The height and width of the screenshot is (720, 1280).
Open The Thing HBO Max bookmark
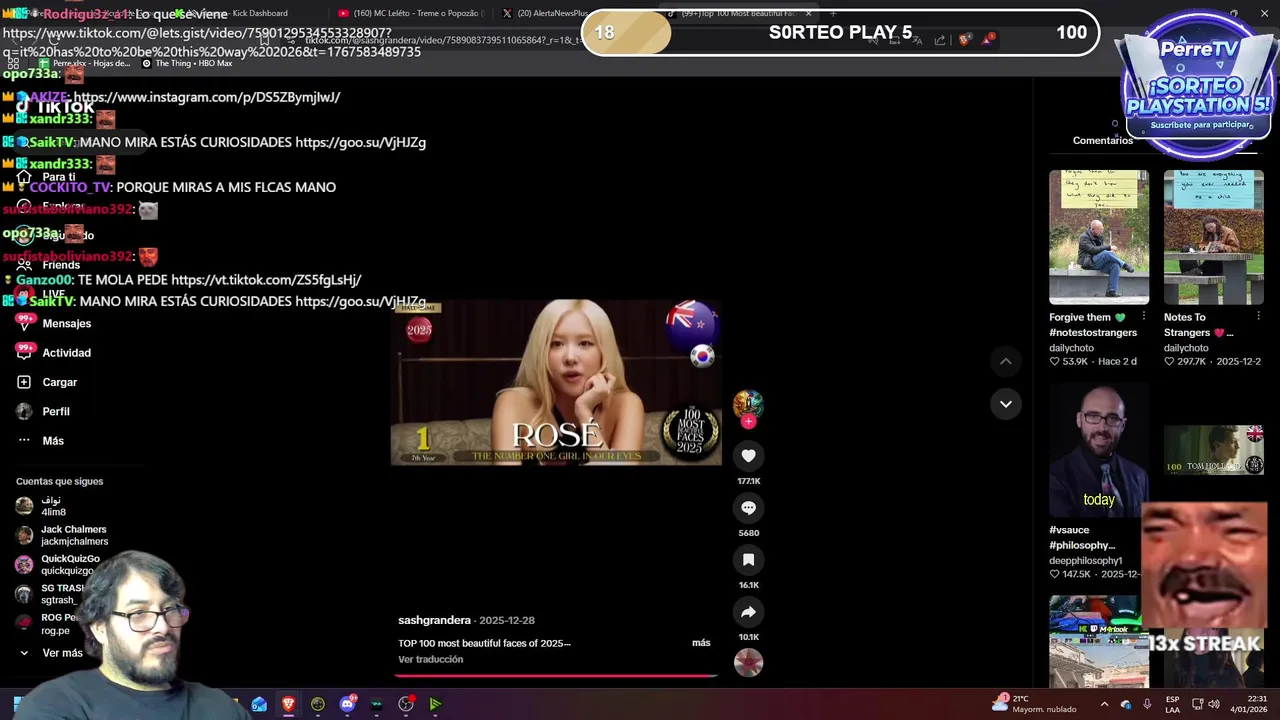187,63
